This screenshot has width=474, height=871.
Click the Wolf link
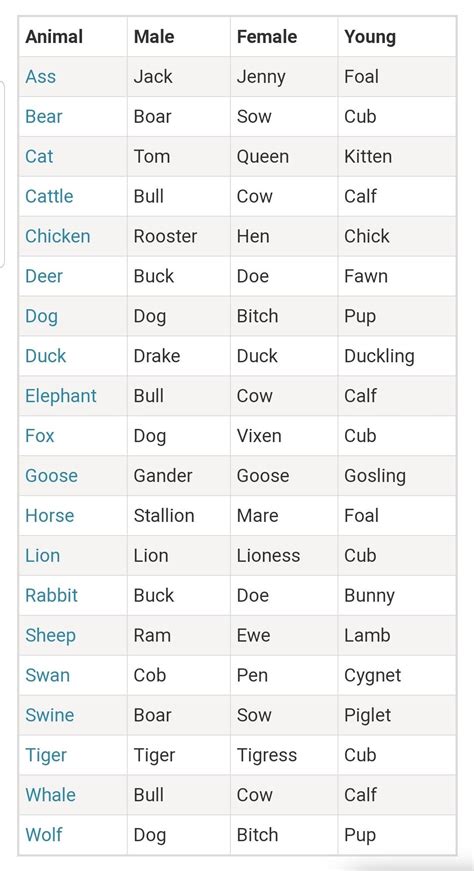(x=44, y=835)
